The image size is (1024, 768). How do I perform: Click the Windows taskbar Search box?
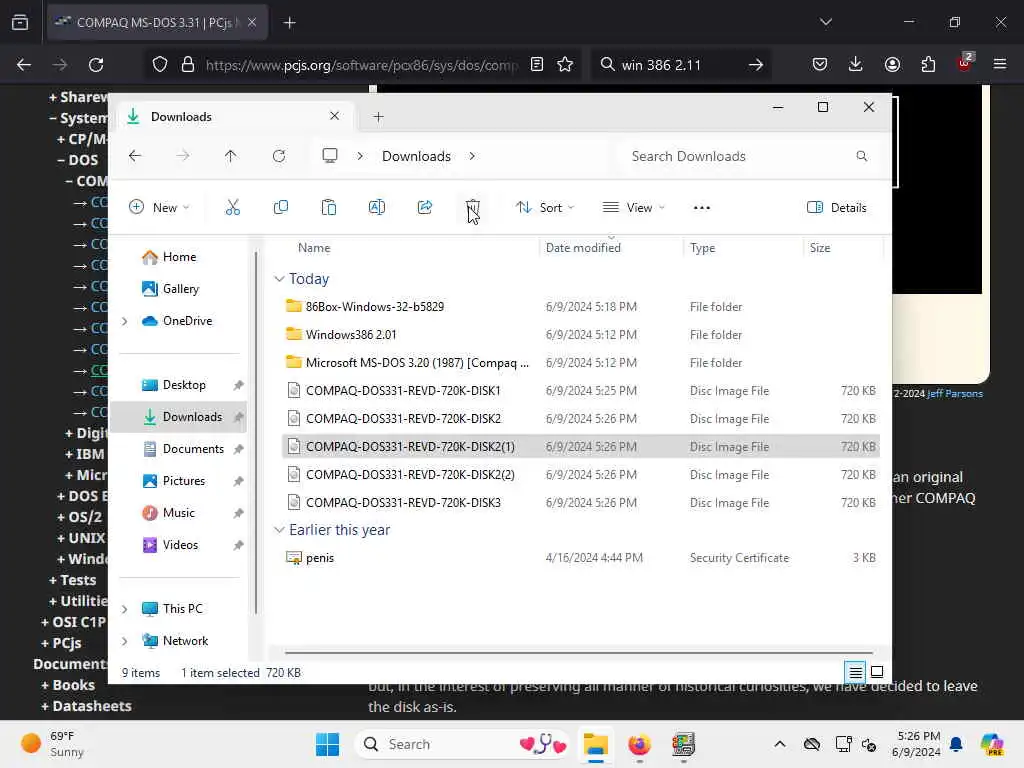[x=464, y=744]
